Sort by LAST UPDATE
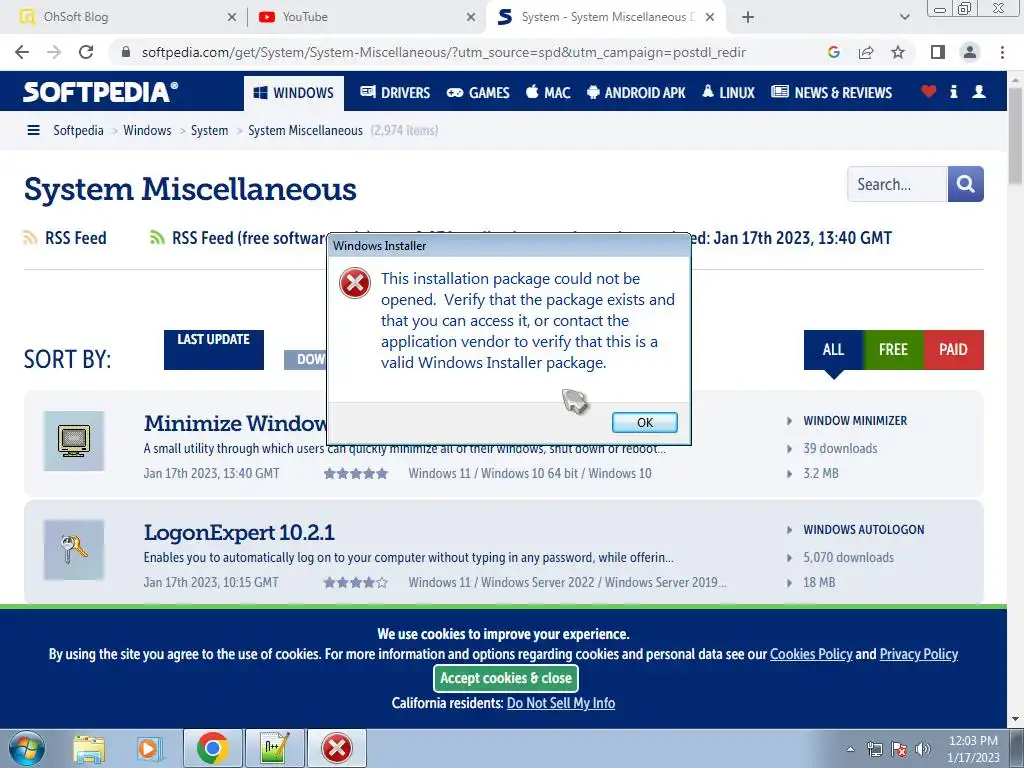 214,349
